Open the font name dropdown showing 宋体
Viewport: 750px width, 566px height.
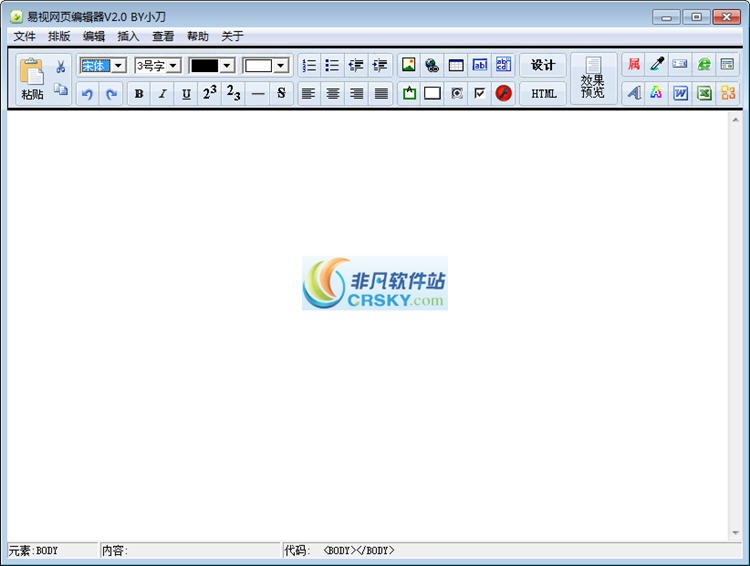pos(119,66)
